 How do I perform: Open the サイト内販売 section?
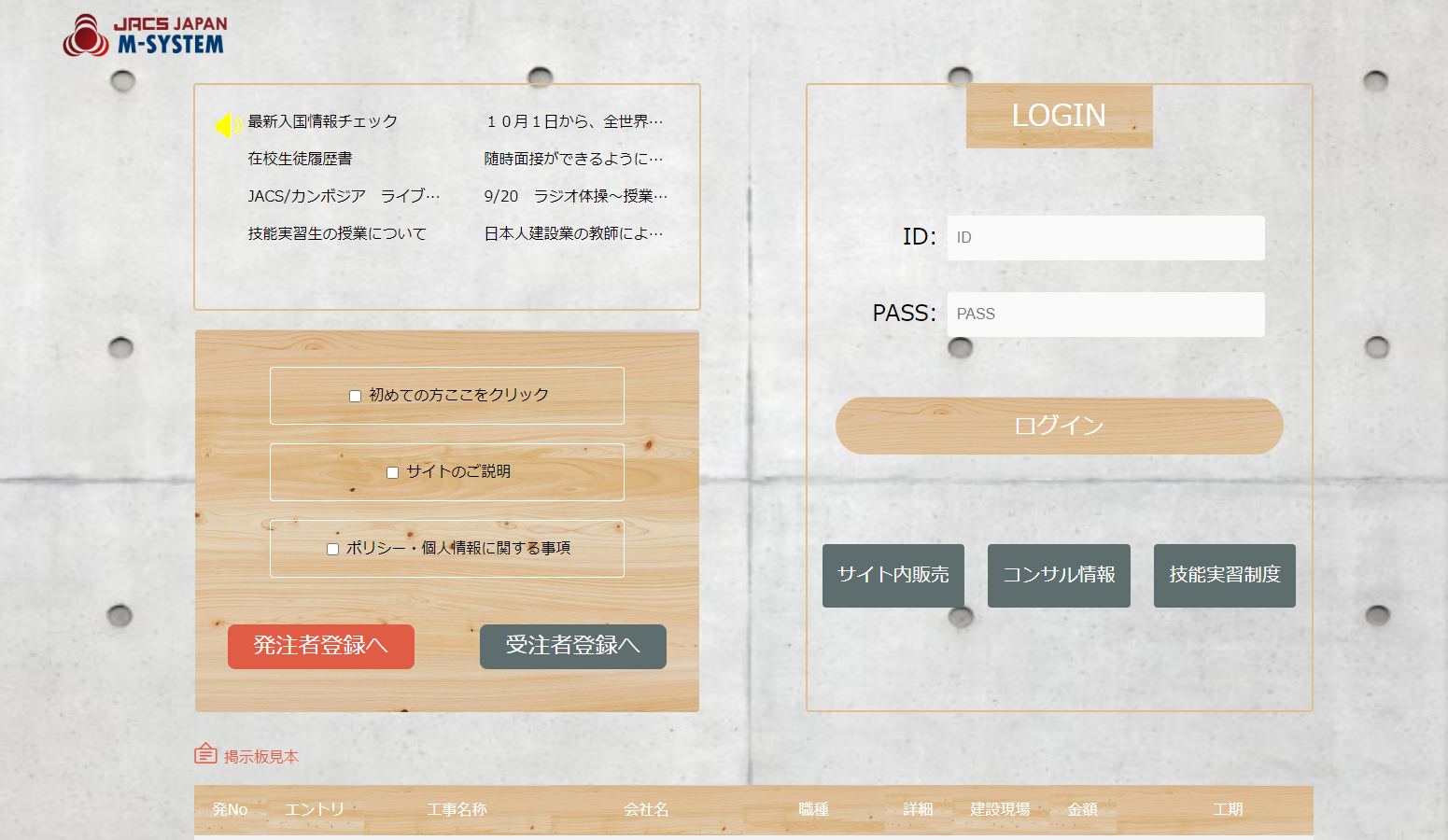point(893,575)
